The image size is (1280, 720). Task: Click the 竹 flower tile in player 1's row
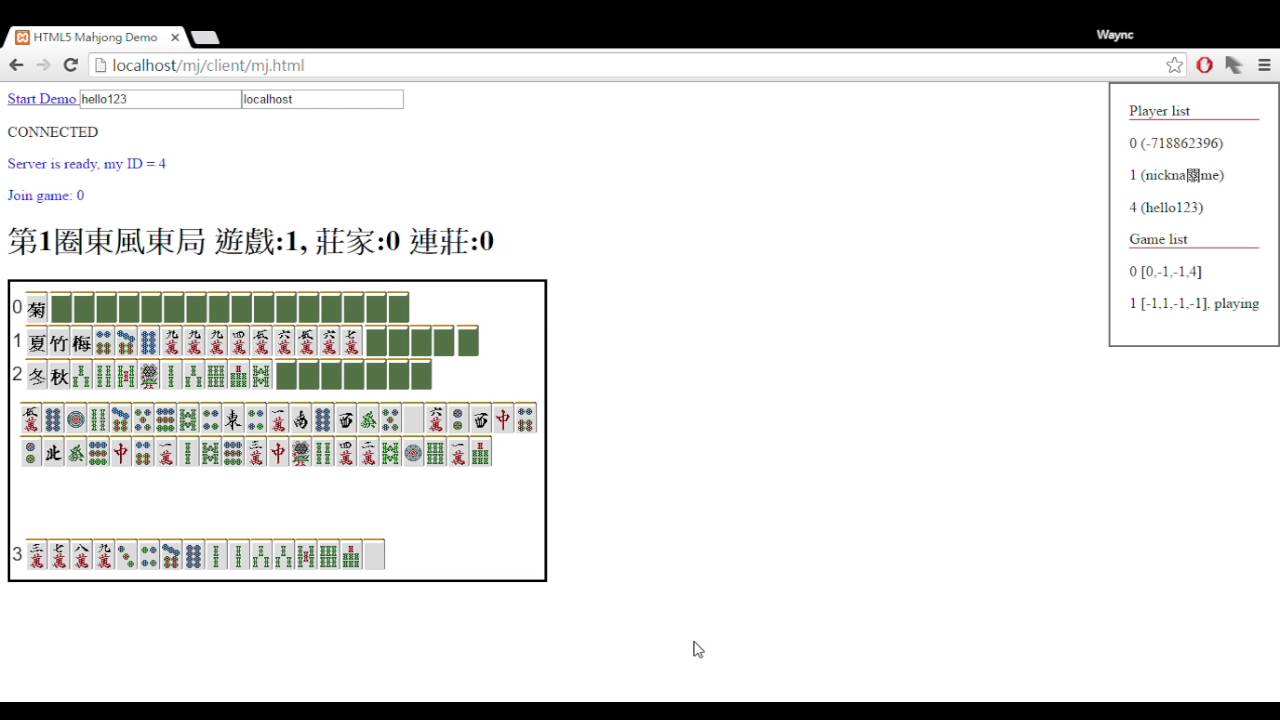pyautogui.click(x=59, y=342)
